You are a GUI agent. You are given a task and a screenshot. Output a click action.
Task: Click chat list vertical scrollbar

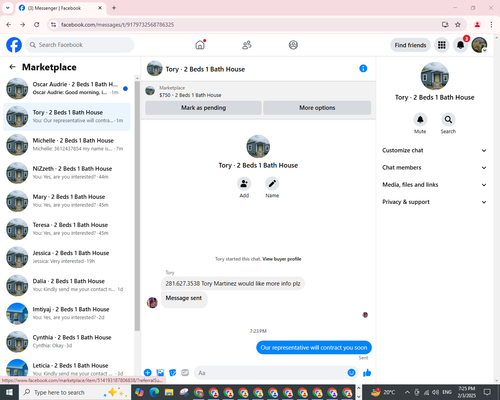point(137,206)
